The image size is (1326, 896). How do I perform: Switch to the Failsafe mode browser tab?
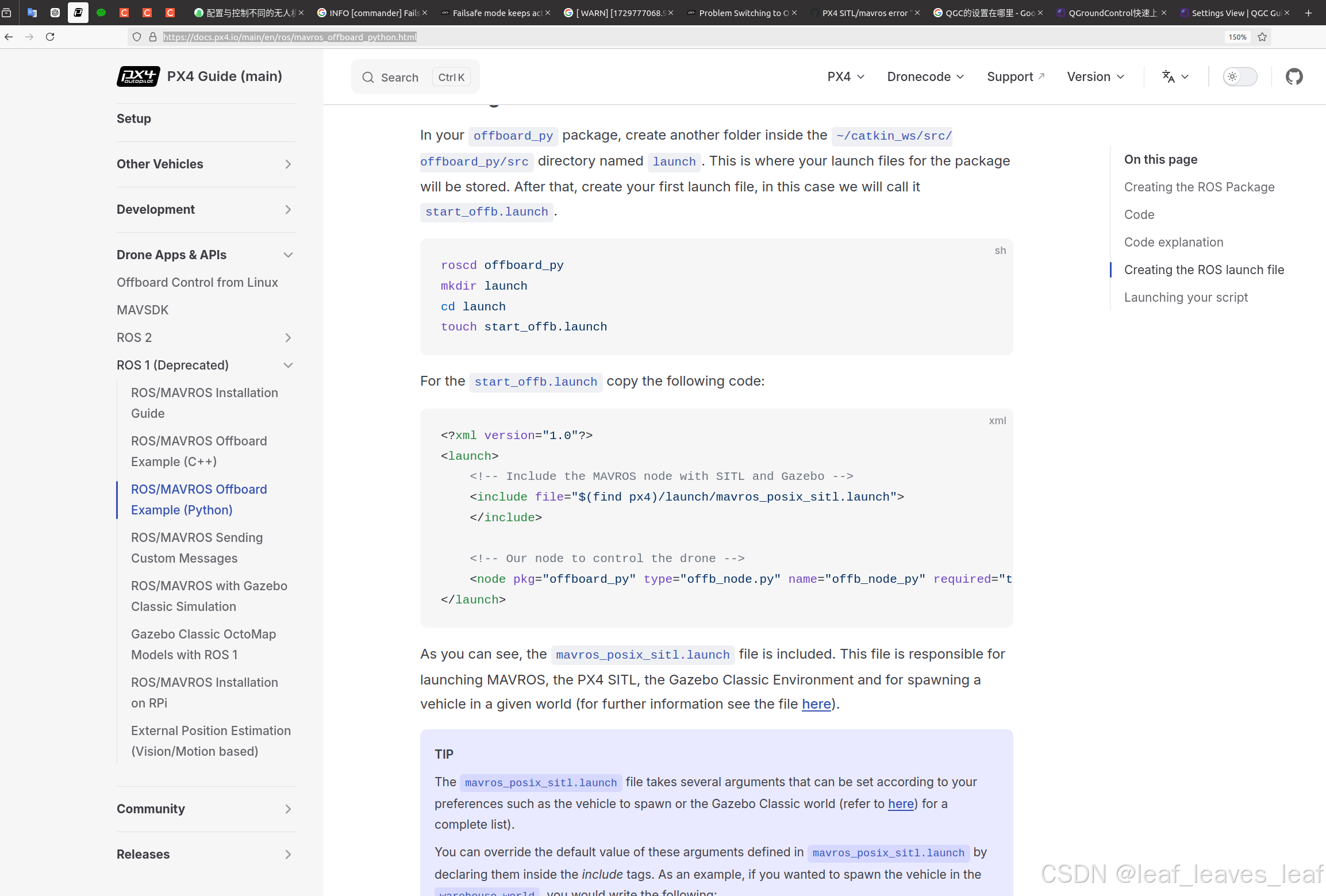pos(495,13)
